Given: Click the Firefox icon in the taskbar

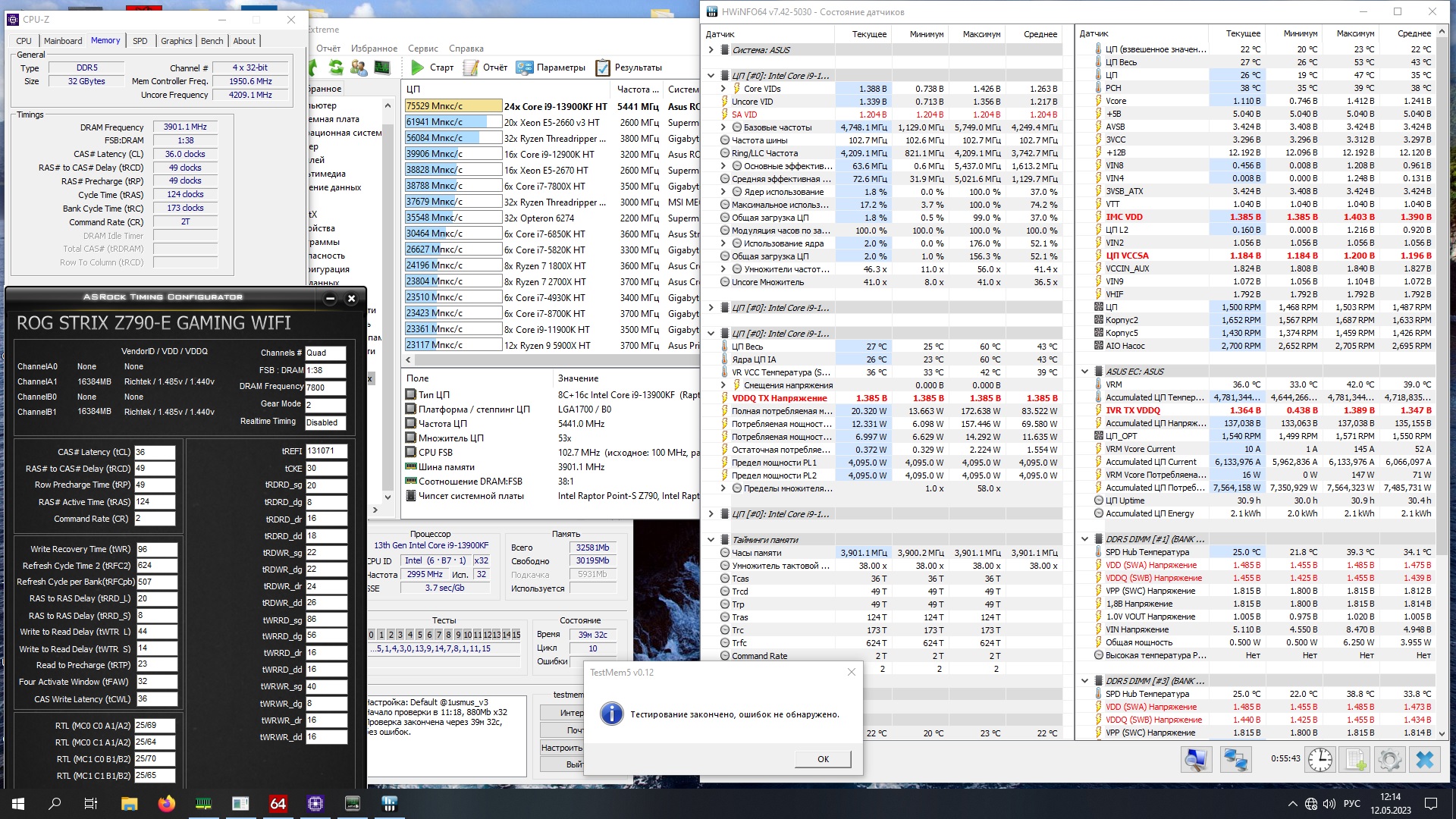Looking at the screenshot, I should [x=167, y=803].
